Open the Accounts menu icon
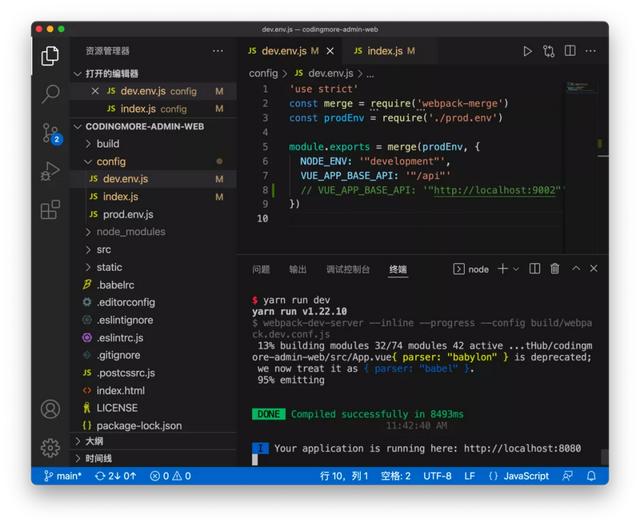Screen dimensions: 640x526 (50, 409)
